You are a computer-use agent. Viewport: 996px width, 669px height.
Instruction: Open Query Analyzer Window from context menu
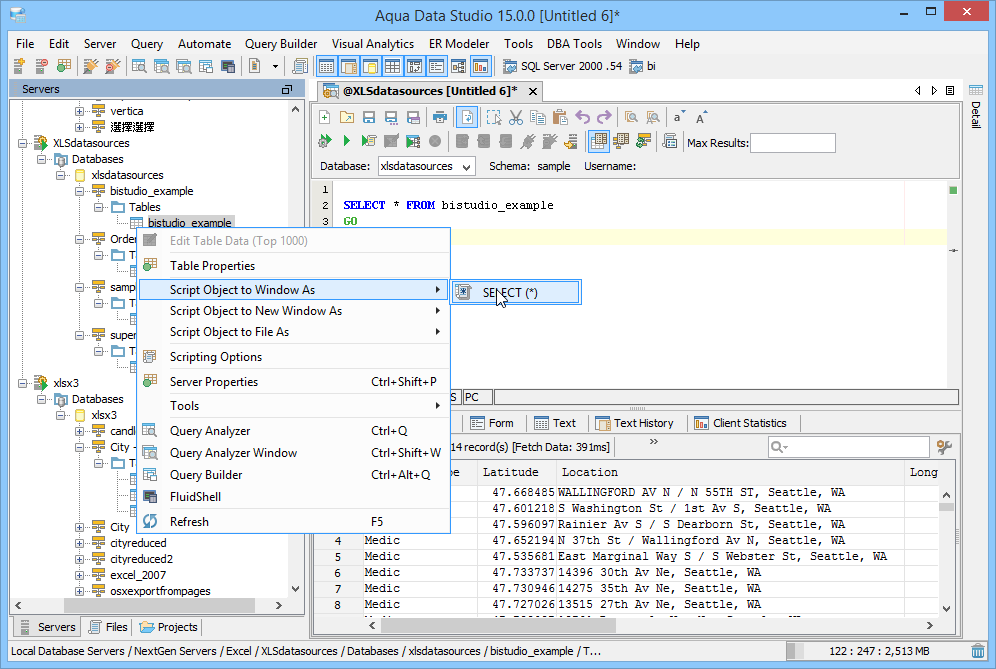294,452
